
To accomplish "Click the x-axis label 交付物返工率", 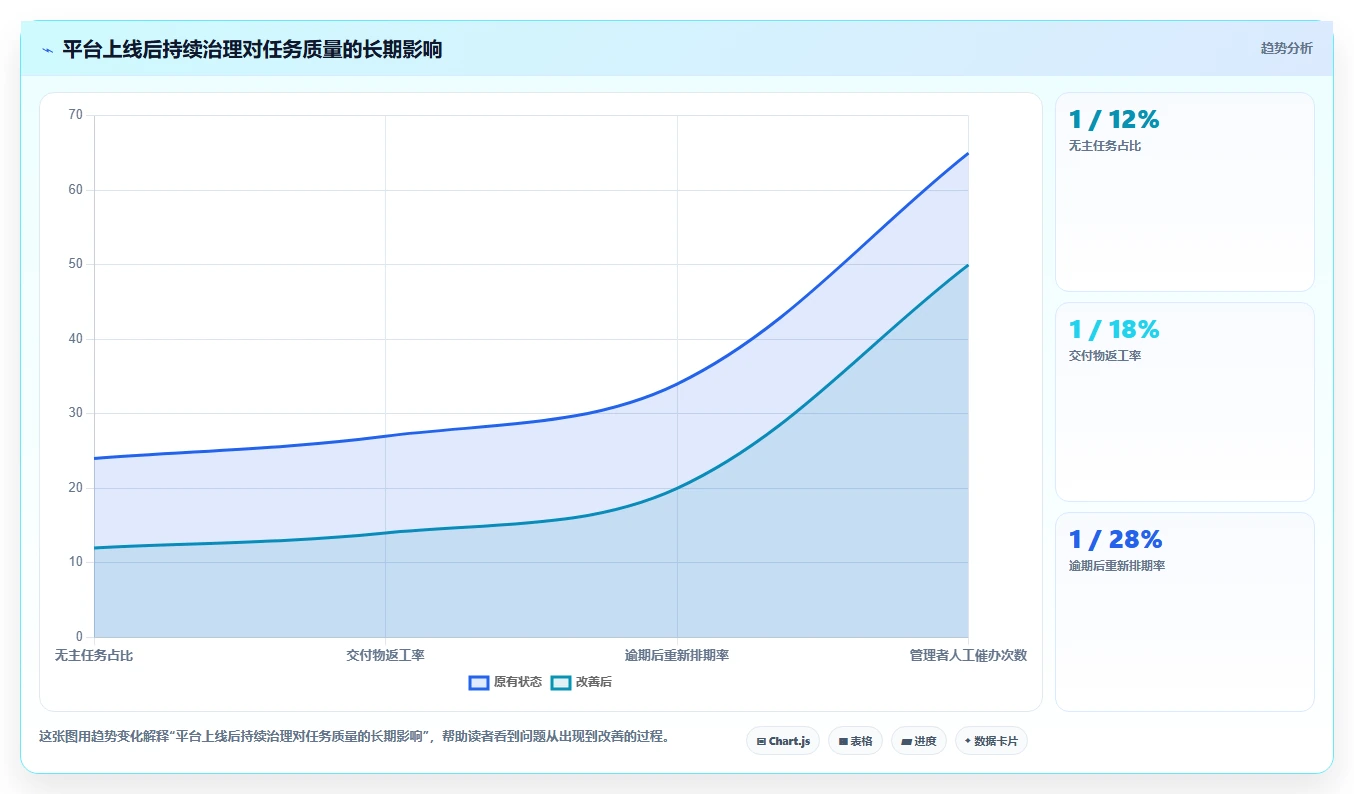I will [386, 656].
